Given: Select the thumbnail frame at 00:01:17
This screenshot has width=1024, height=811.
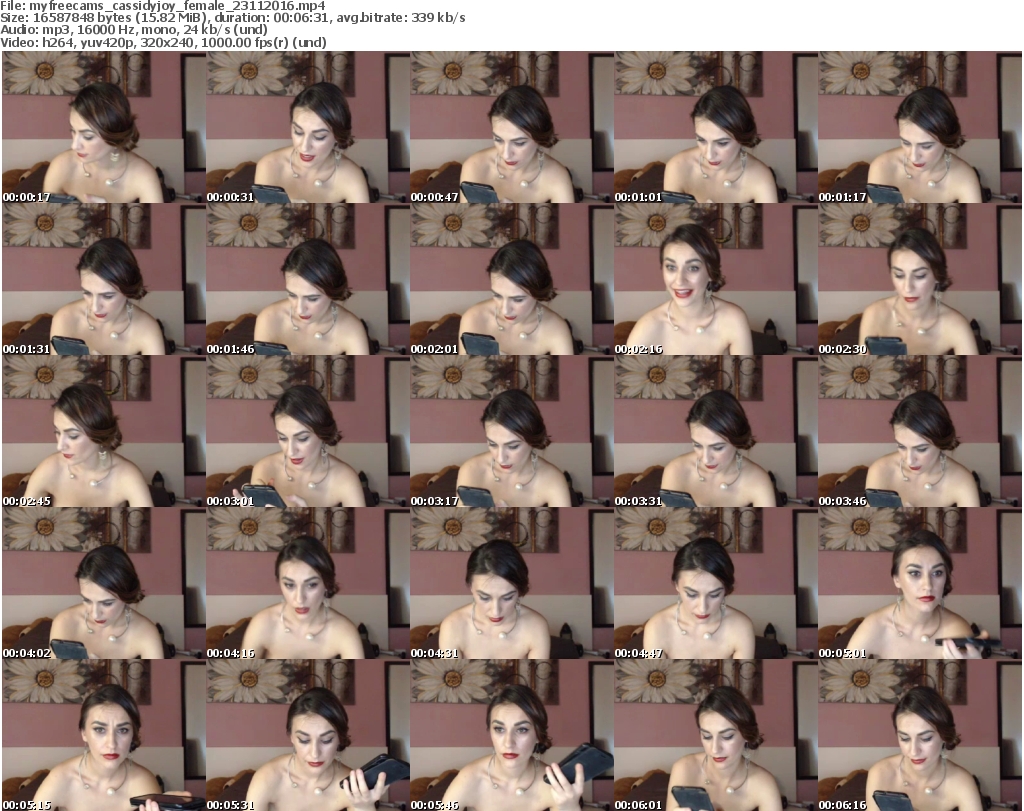Looking at the screenshot, I should point(920,127).
